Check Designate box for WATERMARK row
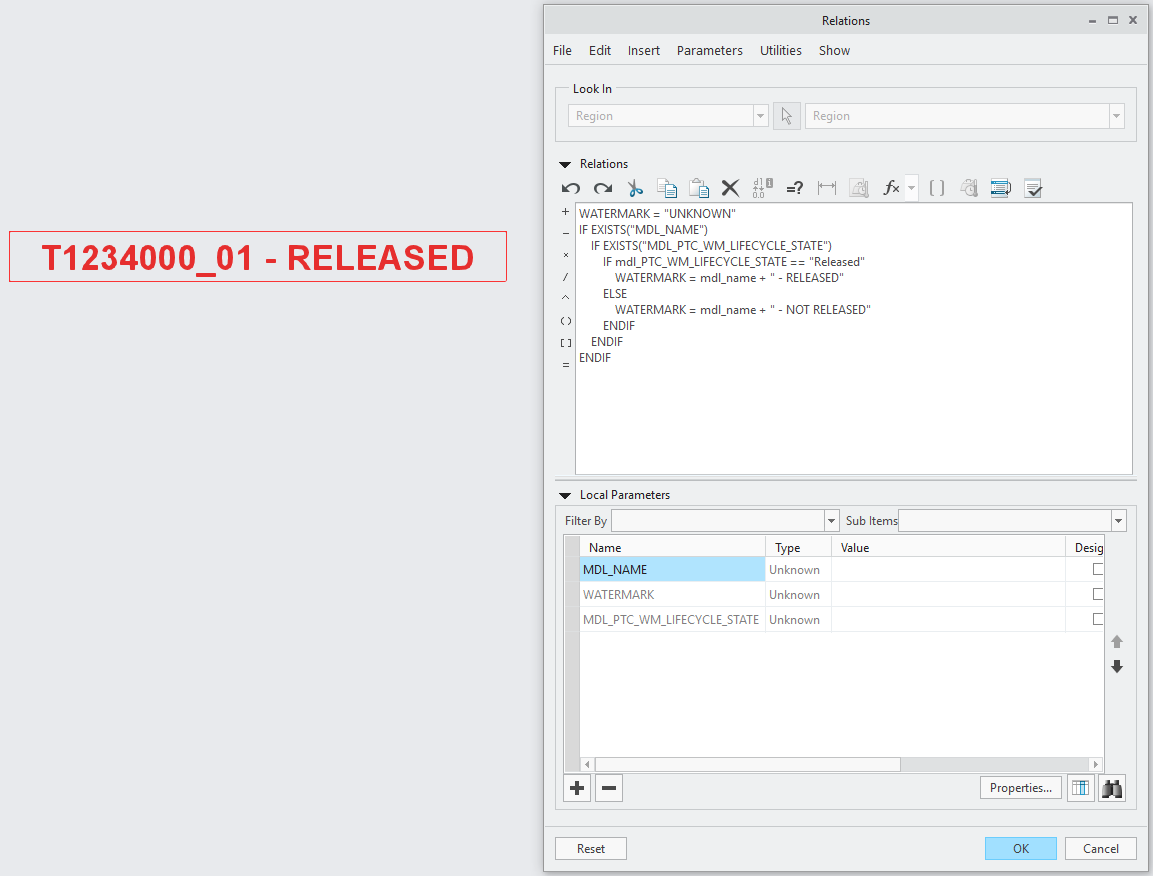The image size is (1153, 876). click(1098, 594)
